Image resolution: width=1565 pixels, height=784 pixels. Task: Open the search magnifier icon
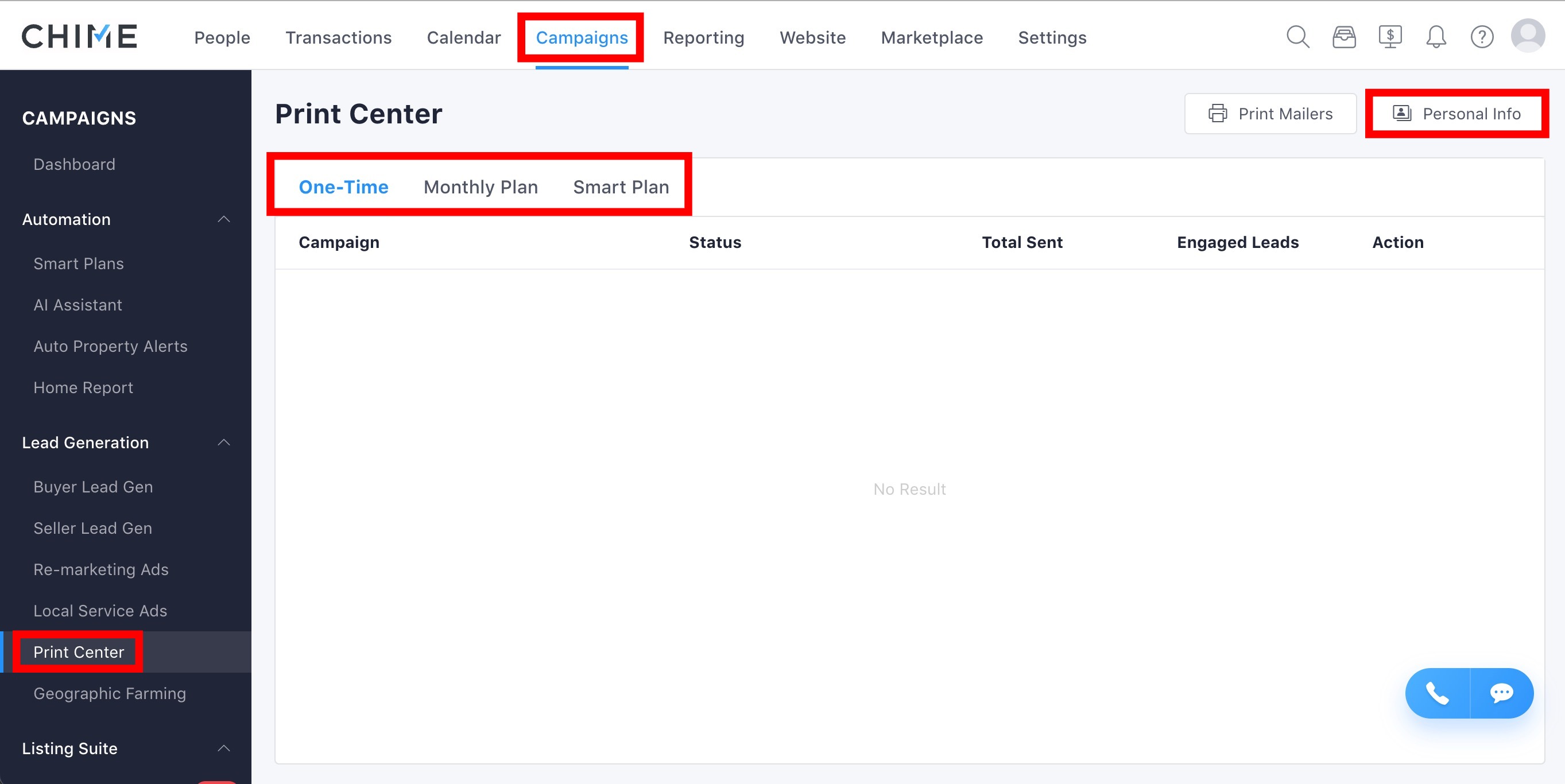click(1297, 37)
